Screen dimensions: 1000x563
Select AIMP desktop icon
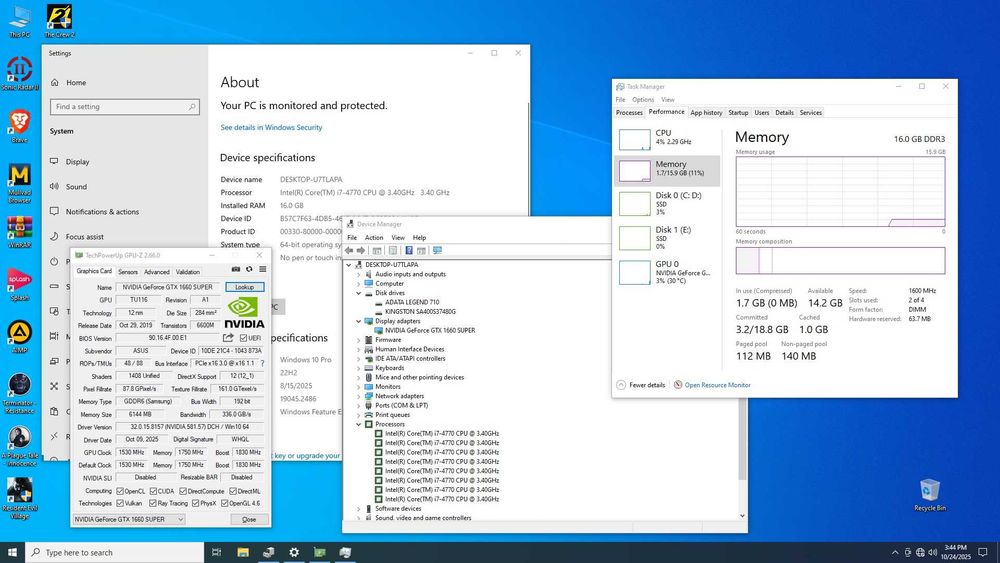[x=19, y=337]
